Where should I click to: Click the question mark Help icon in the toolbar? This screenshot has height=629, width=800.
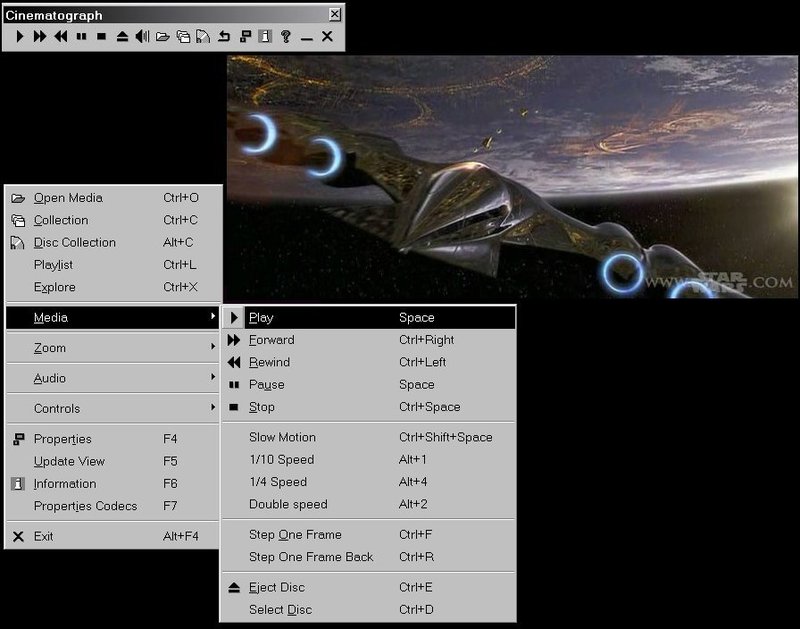click(x=286, y=36)
